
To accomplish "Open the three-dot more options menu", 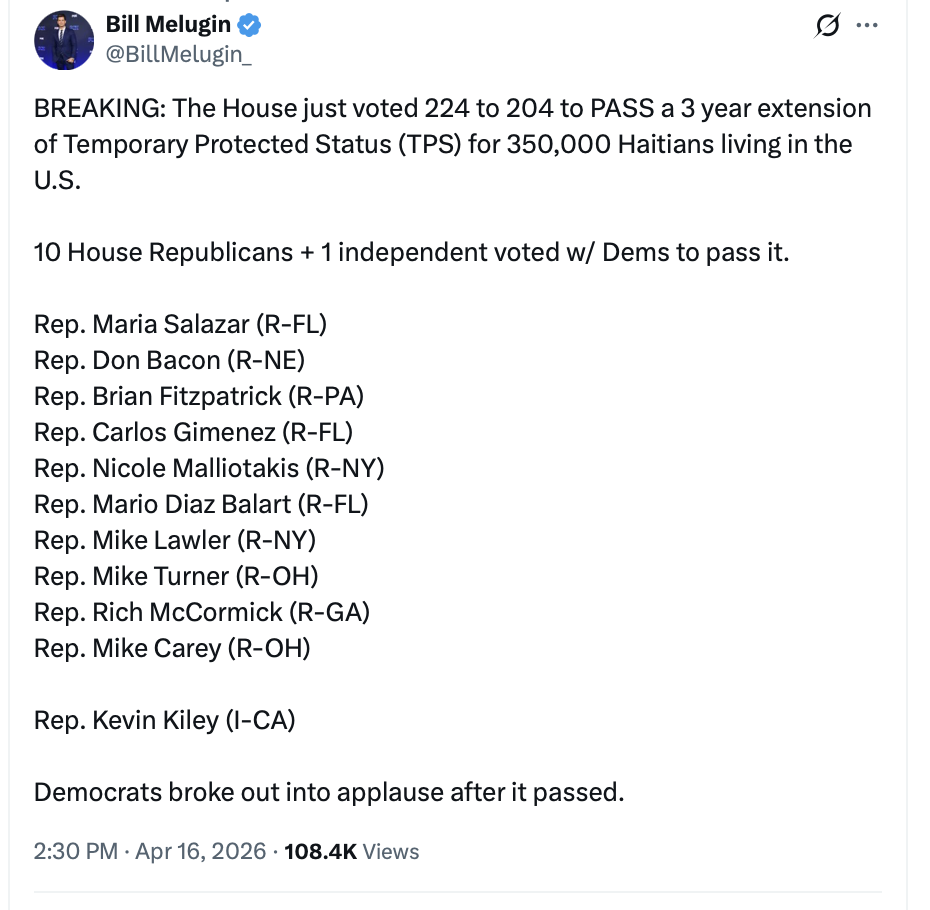I will coord(868,25).
